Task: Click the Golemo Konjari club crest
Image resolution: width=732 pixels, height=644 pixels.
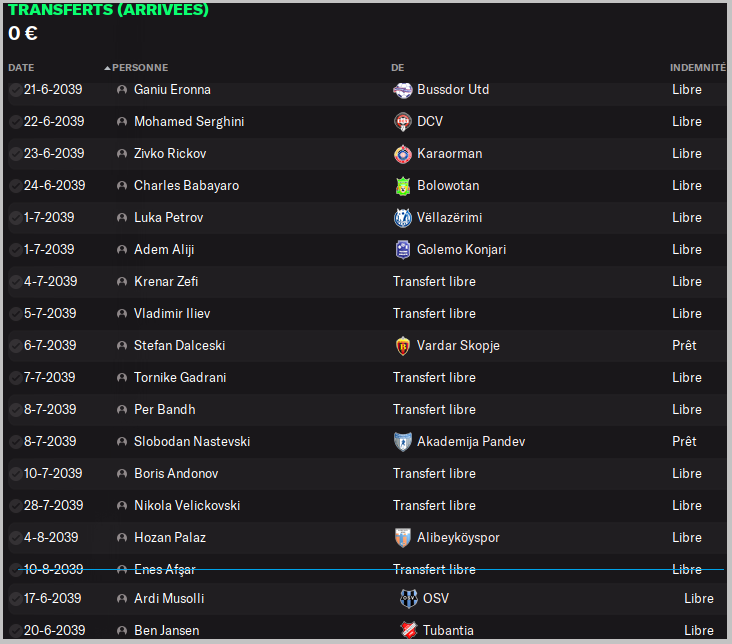Action: [402, 250]
